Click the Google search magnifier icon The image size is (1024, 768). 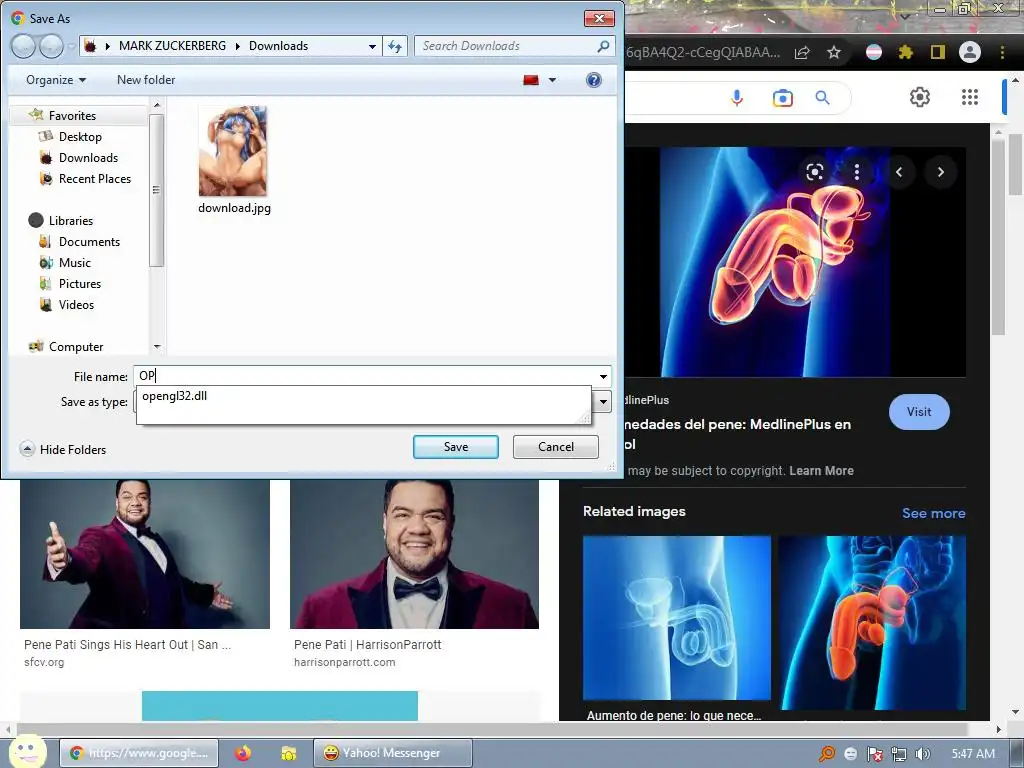pos(822,98)
